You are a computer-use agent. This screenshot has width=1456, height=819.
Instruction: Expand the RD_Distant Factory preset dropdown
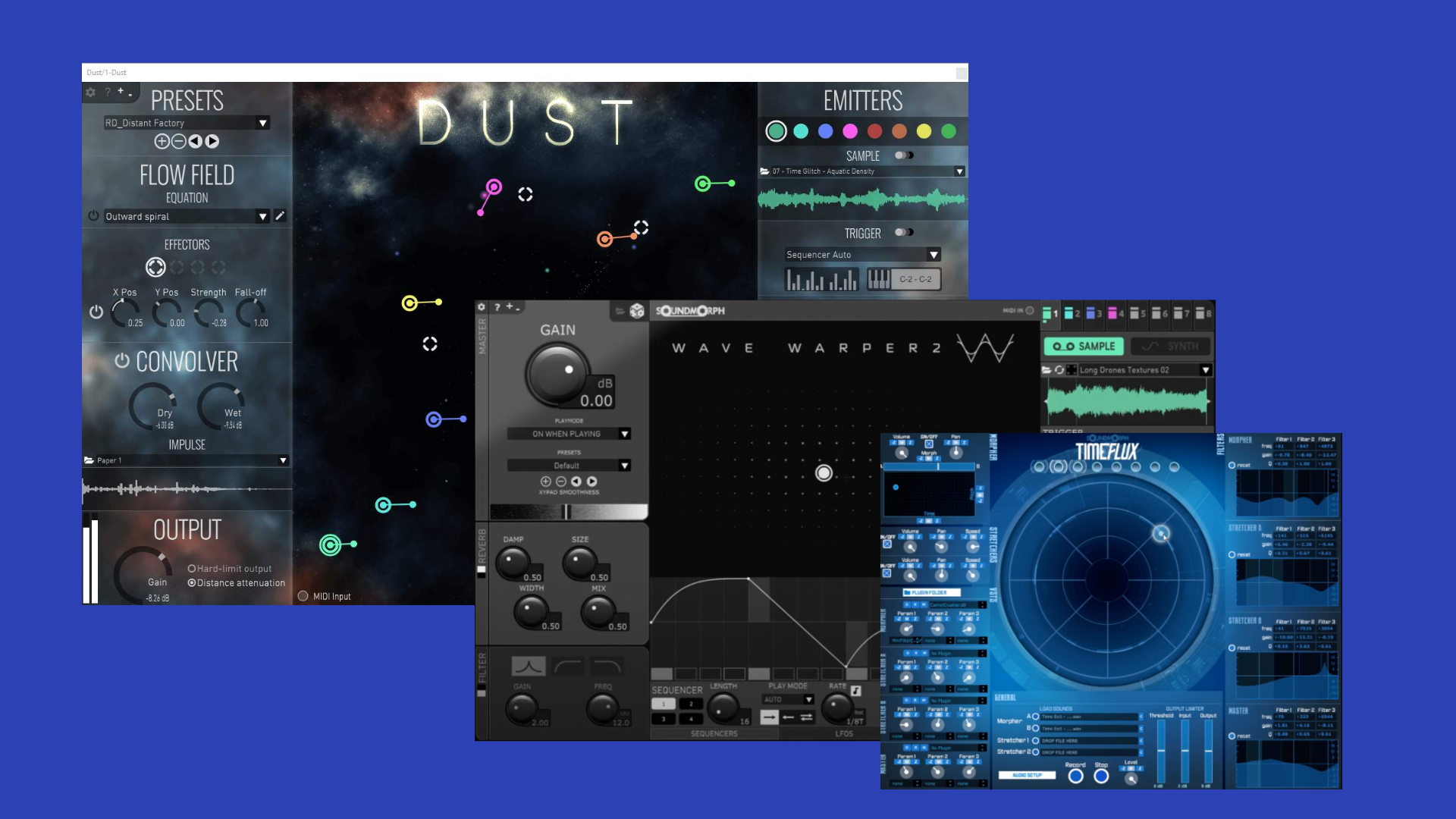tap(262, 123)
